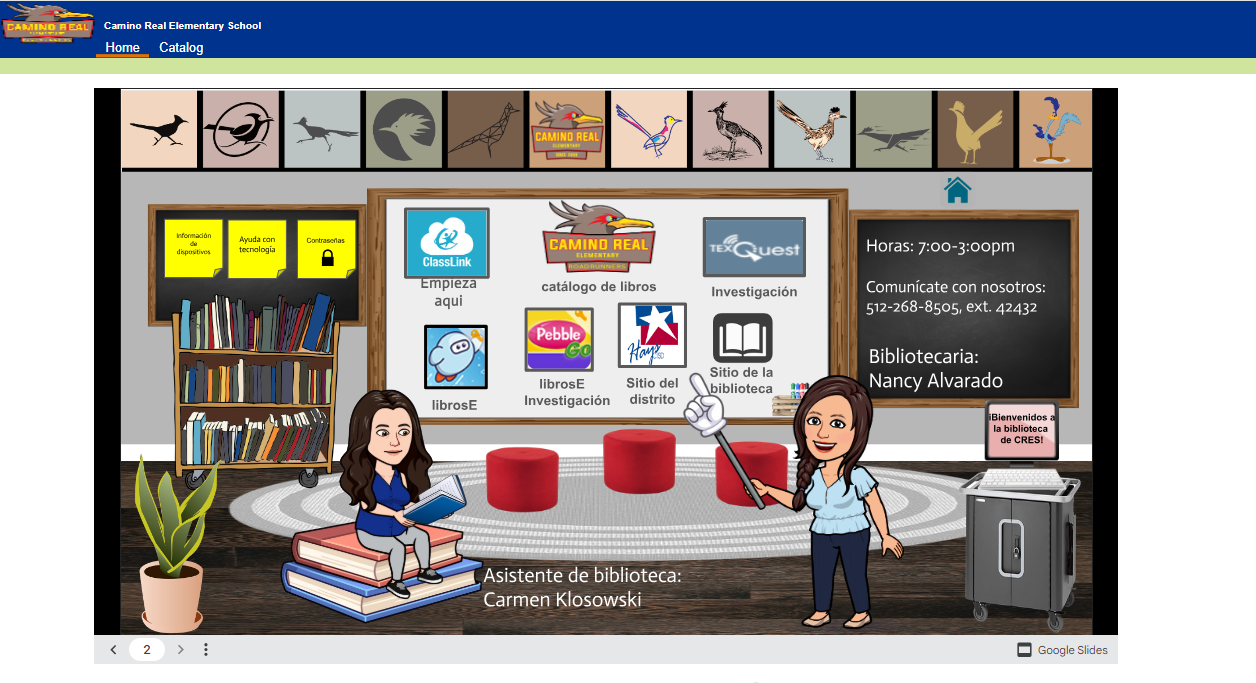
Task: Click the padlock Contraseñas sticky note
Action: (327, 250)
